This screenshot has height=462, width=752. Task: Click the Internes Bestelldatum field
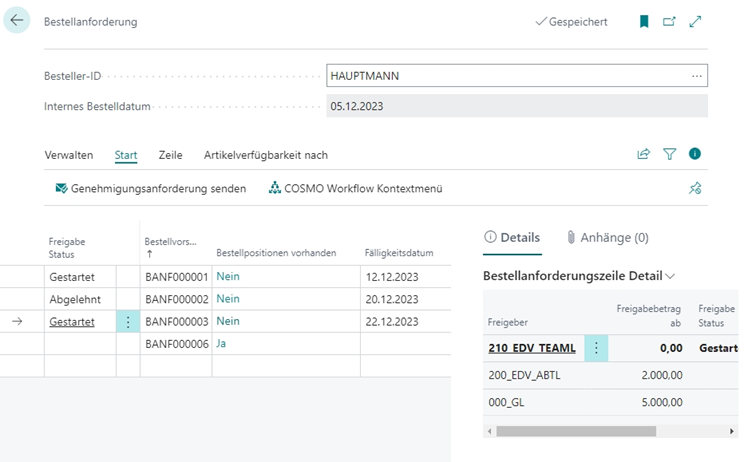tap(516, 106)
